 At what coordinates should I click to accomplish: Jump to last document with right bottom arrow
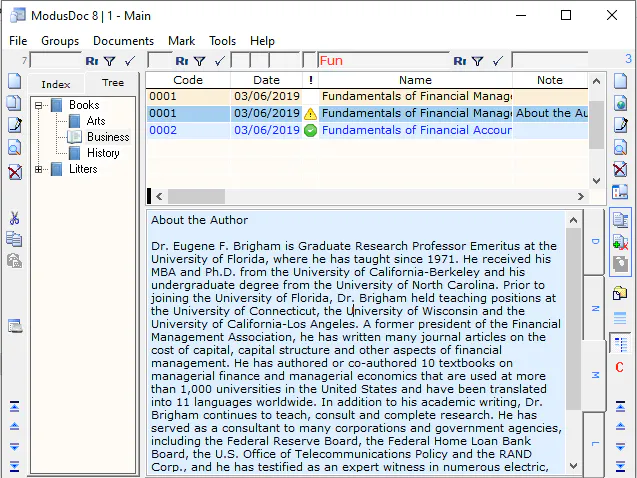(x=620, y=466)
